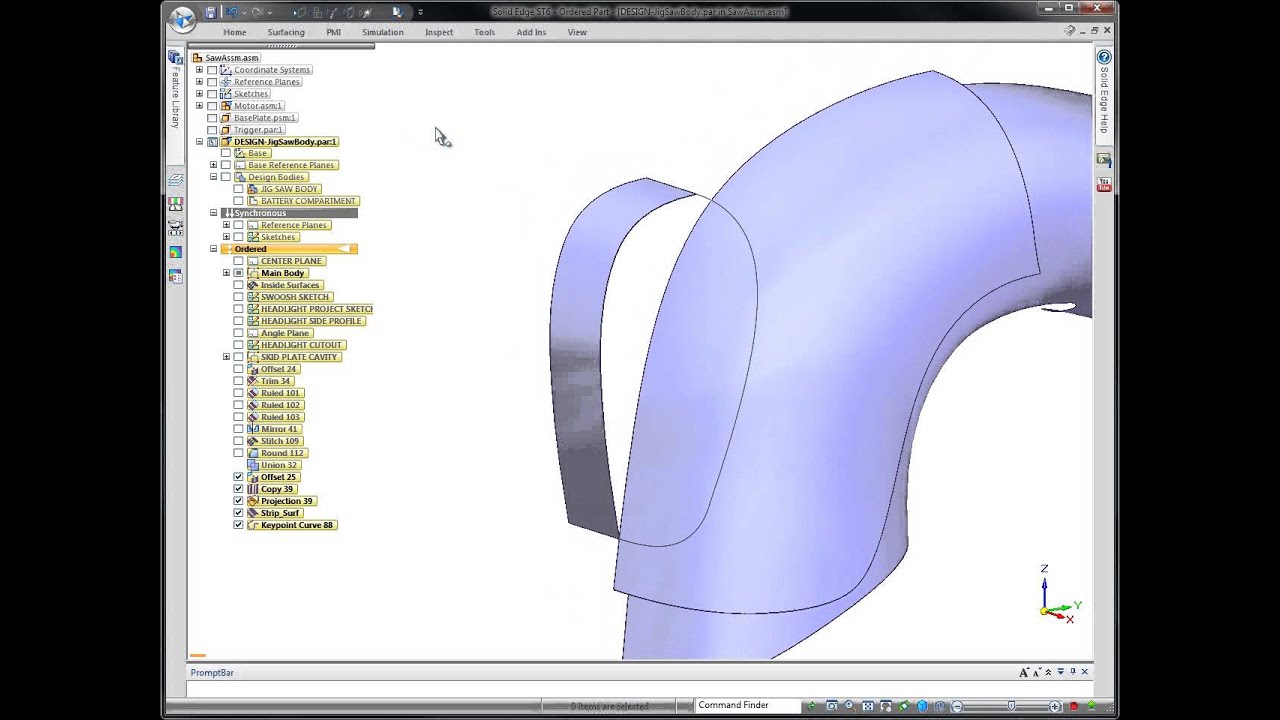
Task: Expand the Coordinate Systems node
Action: click(x=199, y=70)
